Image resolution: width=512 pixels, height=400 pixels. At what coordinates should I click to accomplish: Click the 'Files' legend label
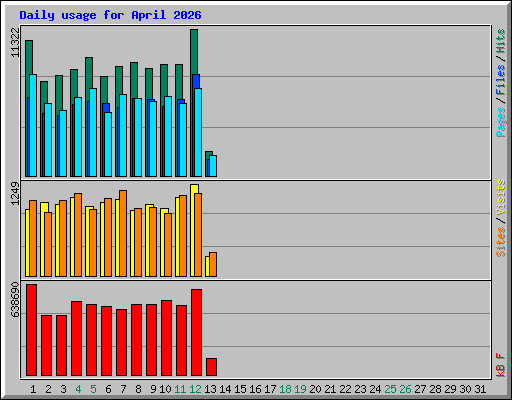(501, 79)
